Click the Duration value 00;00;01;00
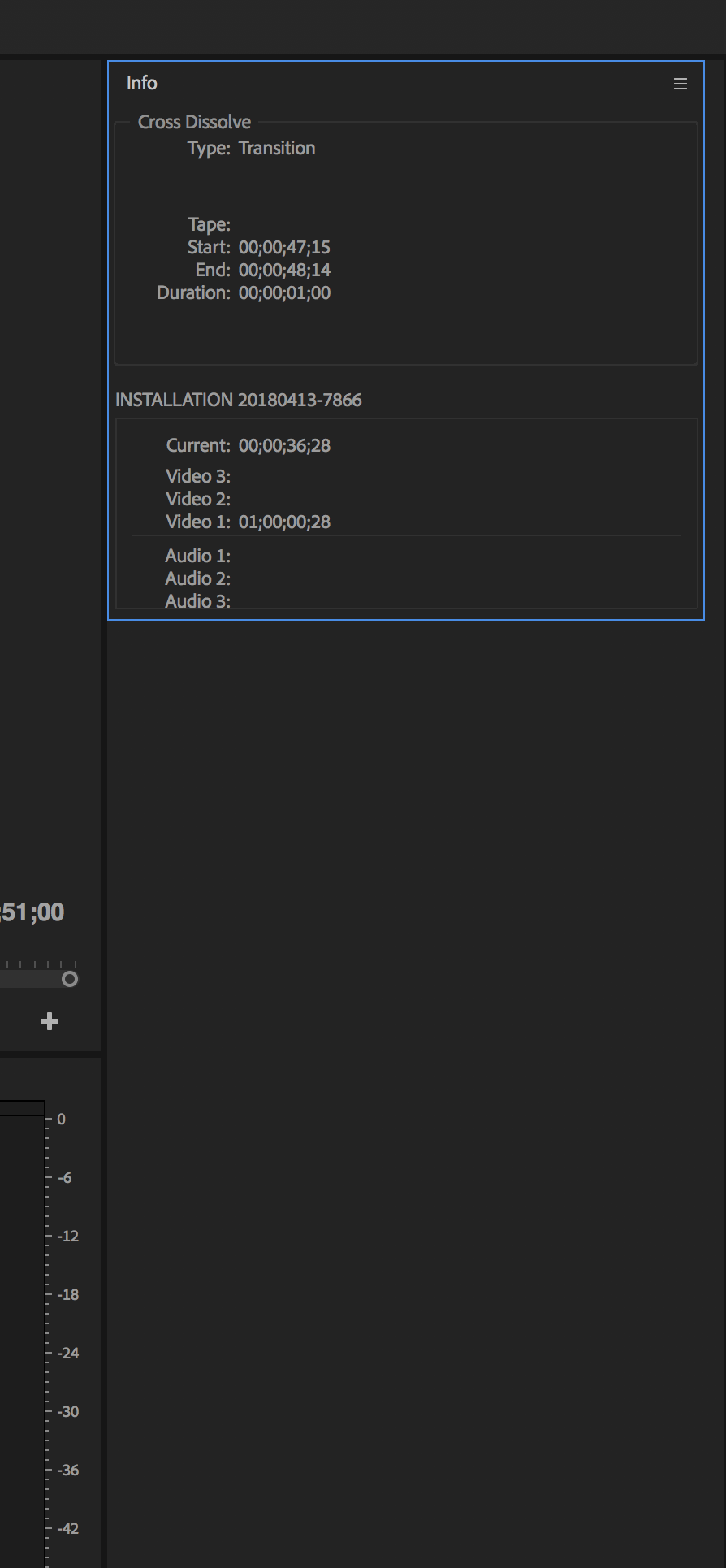The height and width of the screenshot is (1568, 726). (x=284, y=292)
